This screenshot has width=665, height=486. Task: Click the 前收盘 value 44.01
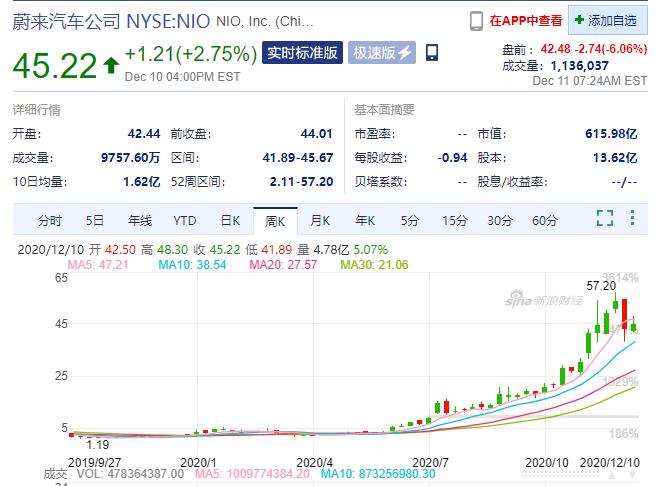click(x=316, y=134)
